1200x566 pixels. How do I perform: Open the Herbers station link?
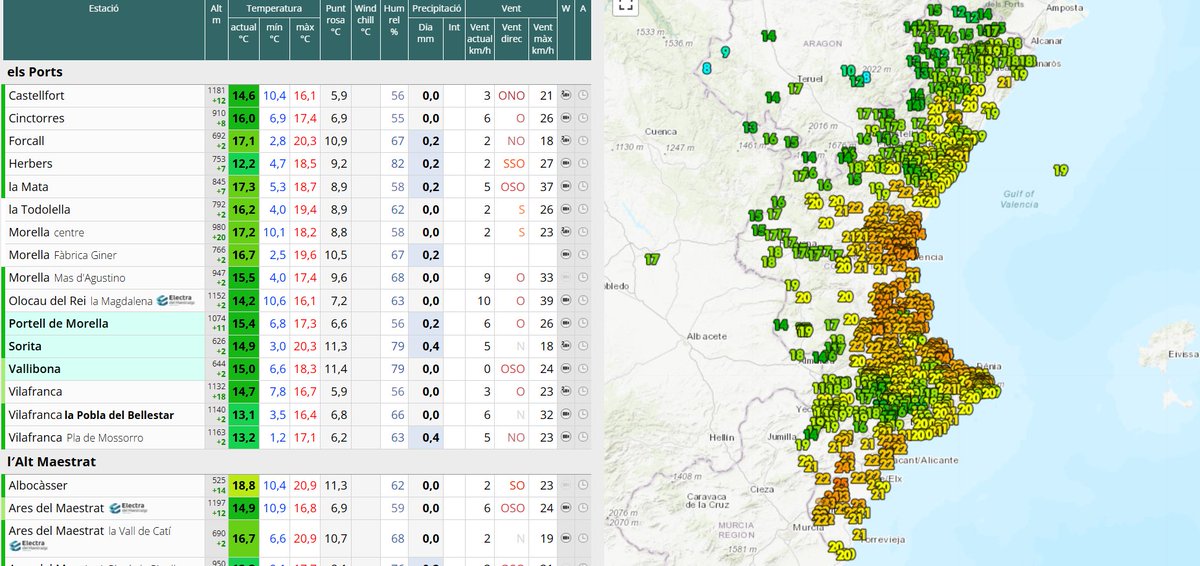point(30,164)
